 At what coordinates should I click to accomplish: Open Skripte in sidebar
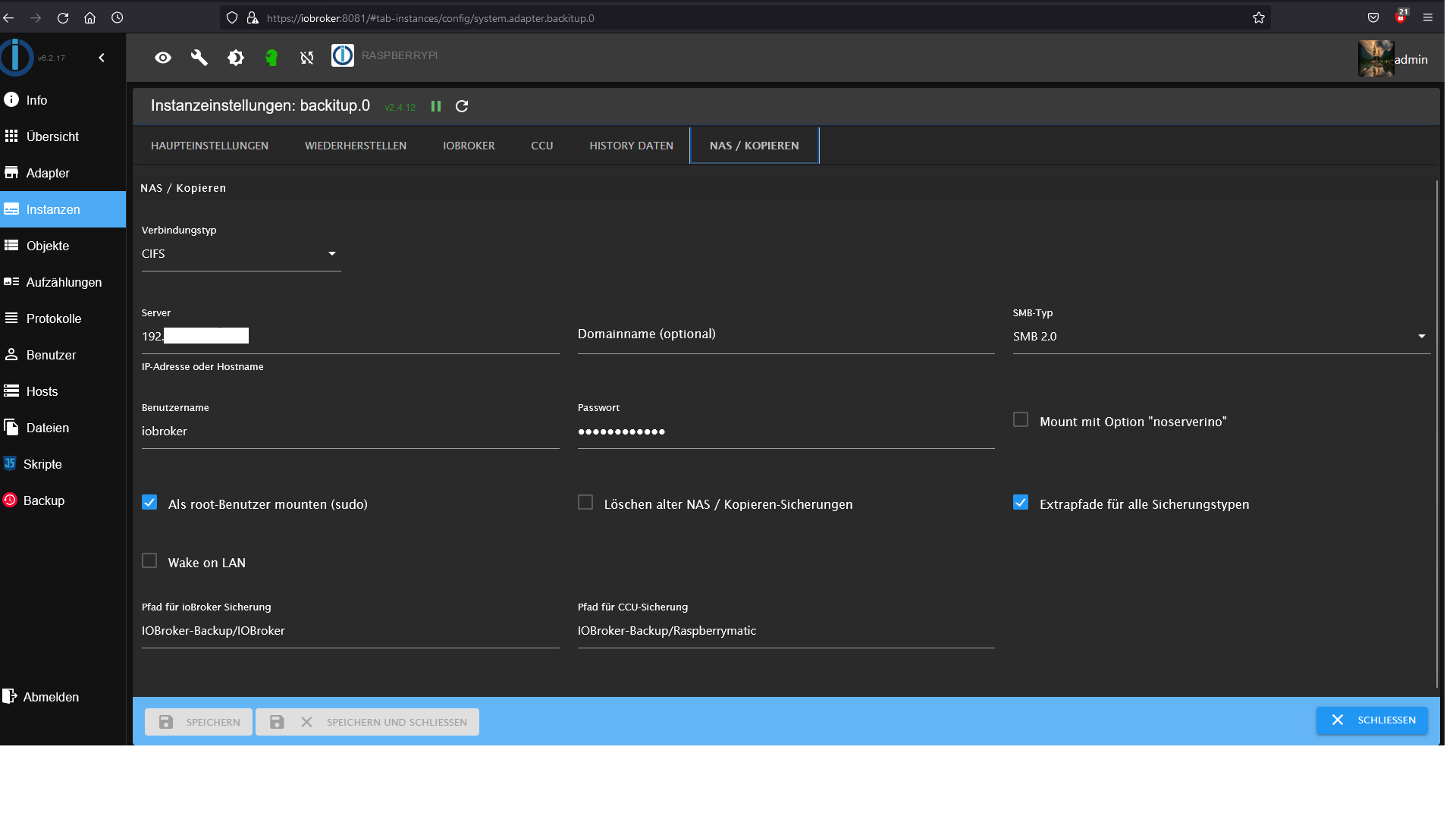pyautogui.click(x=63, y=464)
